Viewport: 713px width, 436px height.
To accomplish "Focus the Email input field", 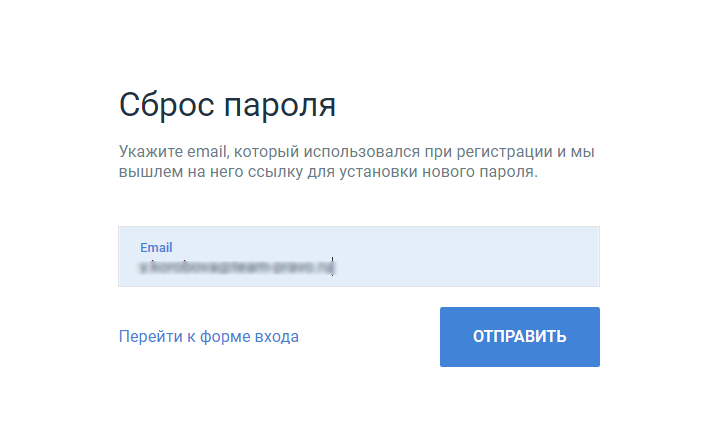I will pyautogui.click(x=359, y=256).
